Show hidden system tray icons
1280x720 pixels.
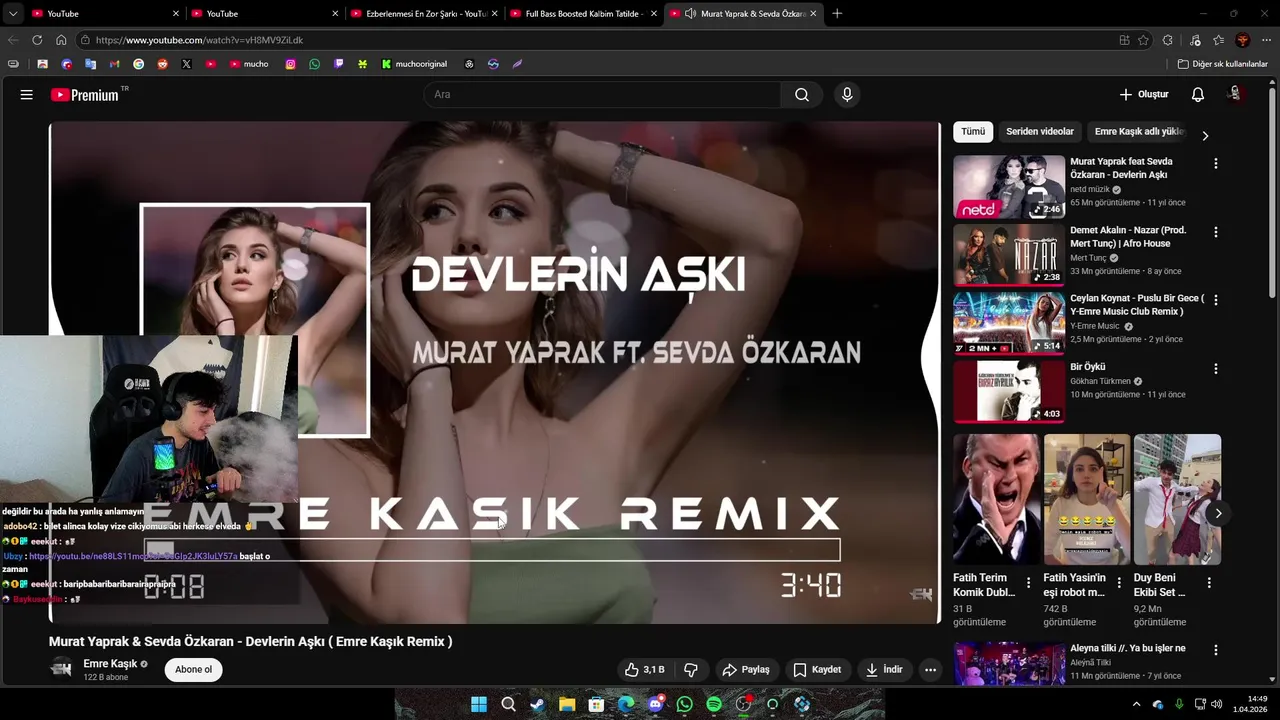click(1136, 704)
